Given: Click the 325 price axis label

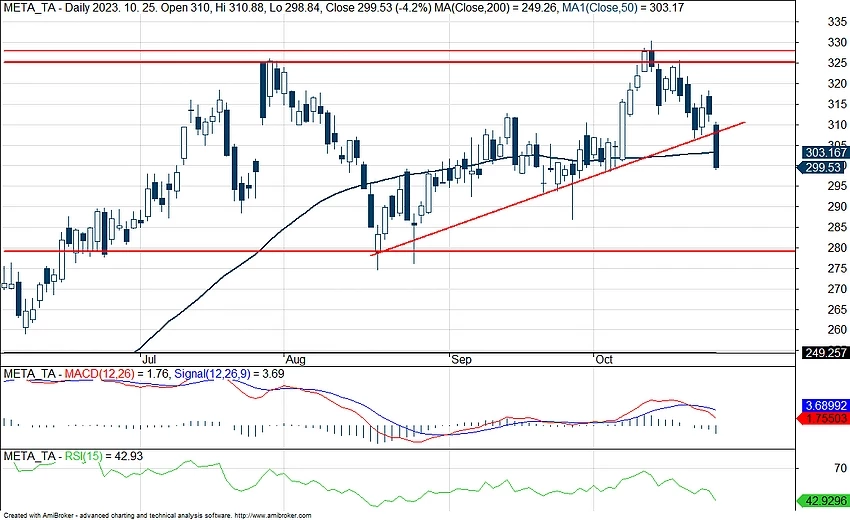Looking at the screenshot, I should point(837,63).
